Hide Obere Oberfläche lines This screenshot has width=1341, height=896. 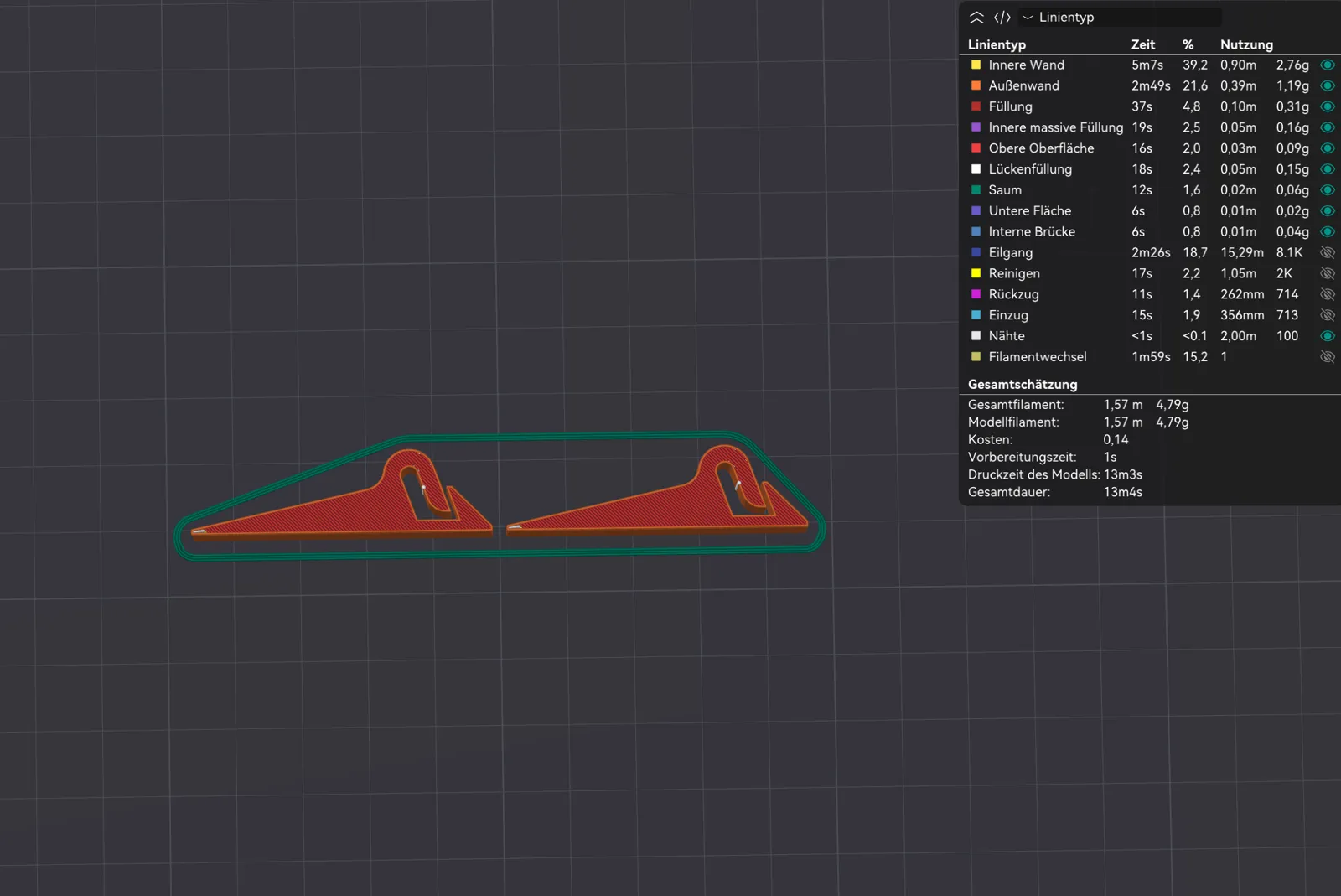(x=1328, y=148)
